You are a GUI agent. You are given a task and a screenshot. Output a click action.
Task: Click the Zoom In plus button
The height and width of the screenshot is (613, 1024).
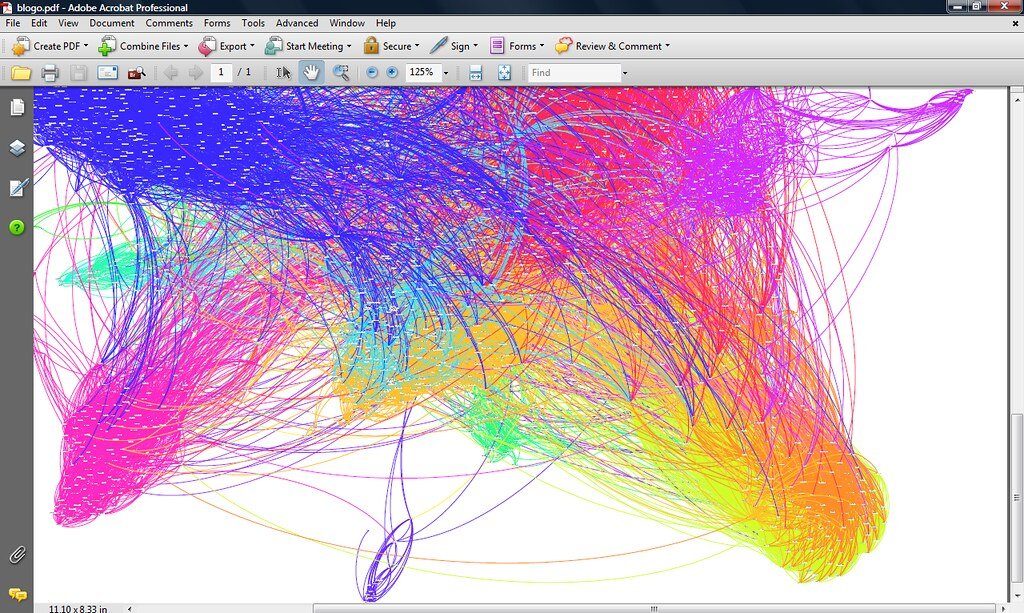392,72
